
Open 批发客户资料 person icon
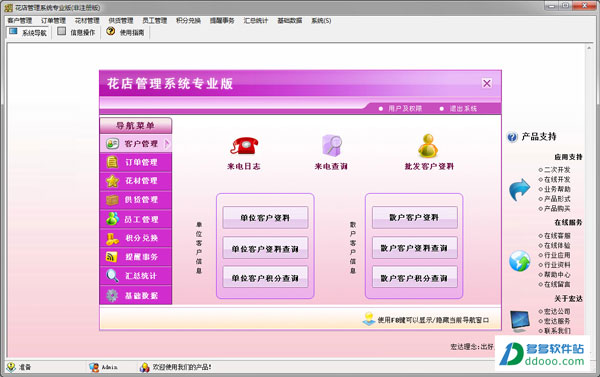(x=428, y=146)
